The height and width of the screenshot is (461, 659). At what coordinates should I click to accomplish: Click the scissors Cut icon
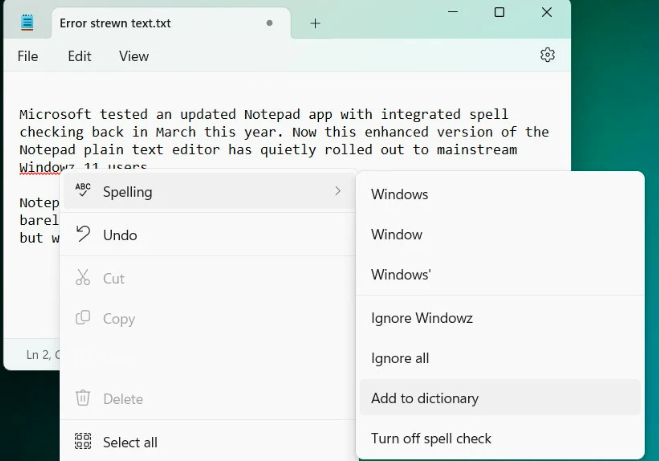83,277
